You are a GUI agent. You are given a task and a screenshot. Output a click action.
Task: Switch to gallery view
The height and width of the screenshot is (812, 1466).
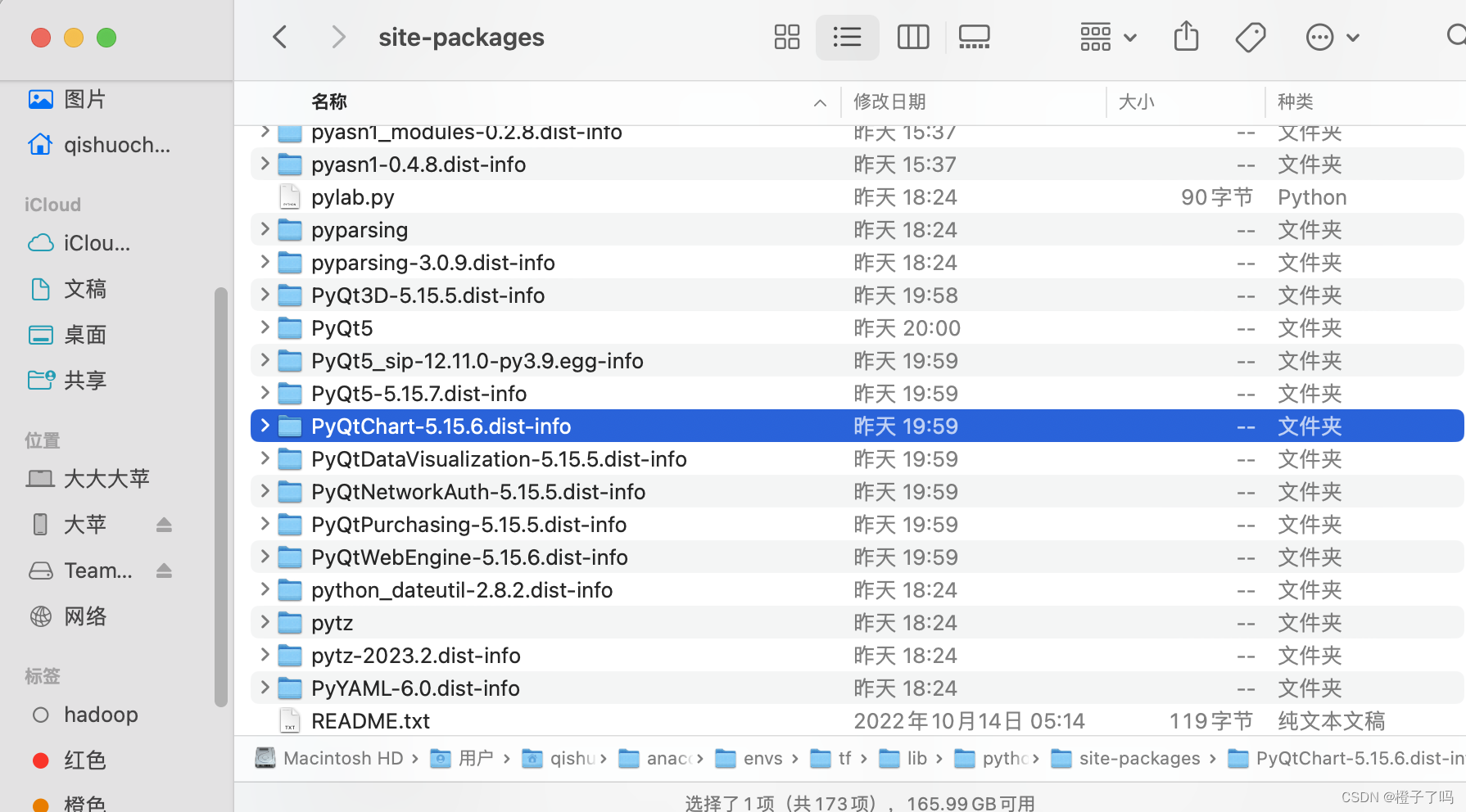[x=974, y=37]
